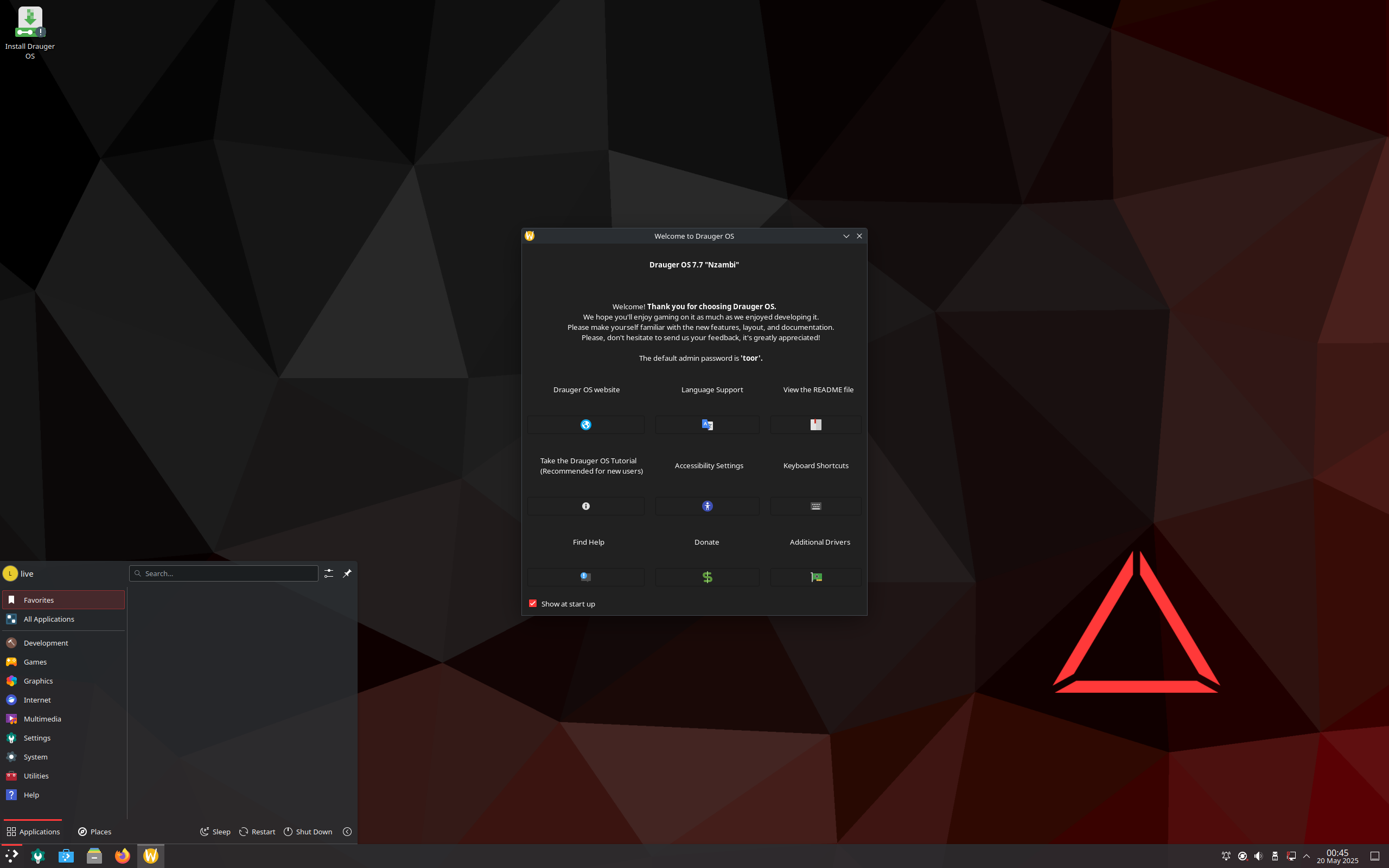This screenshot has width=1389, height=868.
Task: Pin the application launcher open
Action: click(x=347, y=573)
